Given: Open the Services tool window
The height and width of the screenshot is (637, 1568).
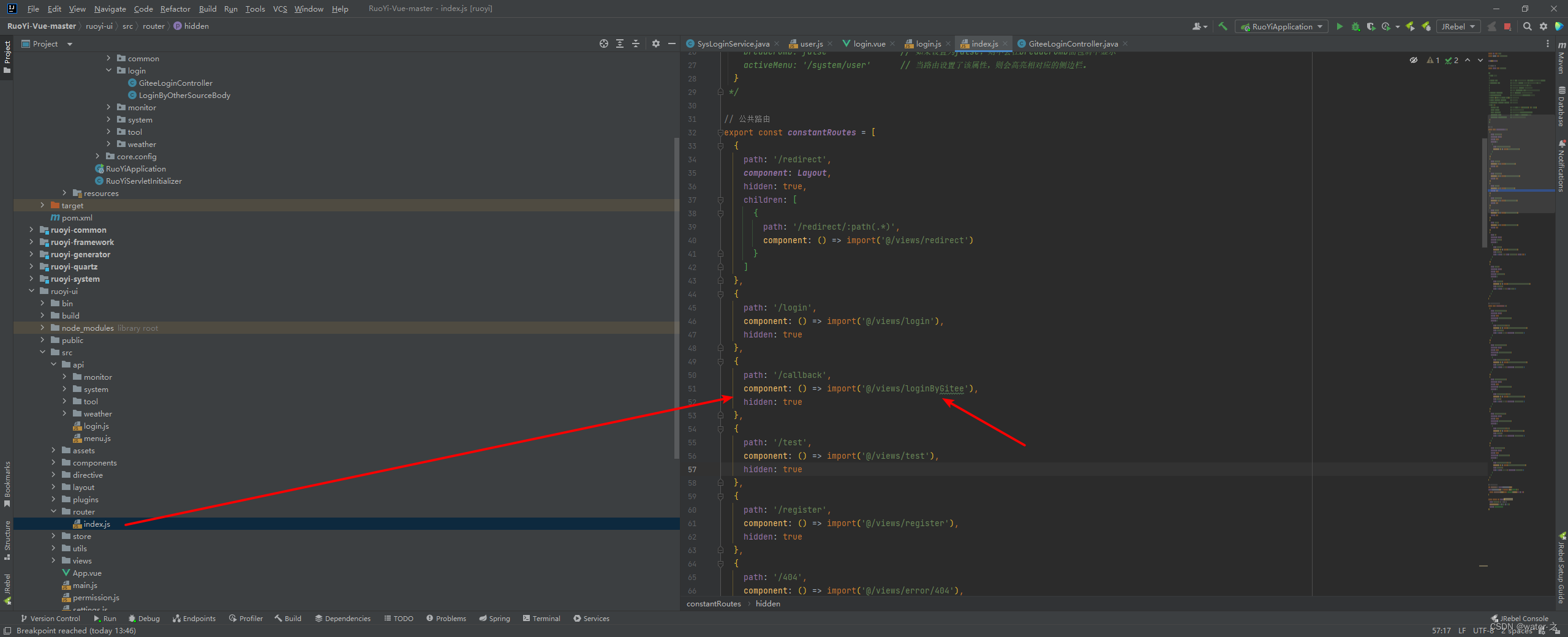Looking at the screenshot, I should pyautogui.click(x=591, y=618).
